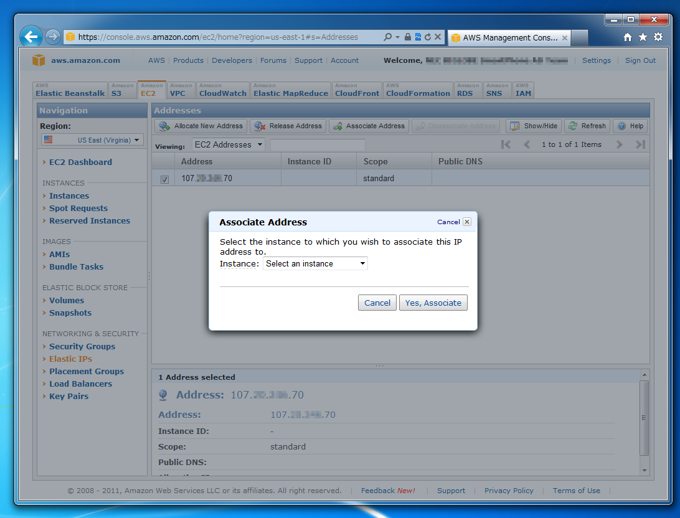This screenshot has height=518, width=680.
Task: Click the stop loading X in address bar
Action: pyautogui.click(x=438, y=37)
